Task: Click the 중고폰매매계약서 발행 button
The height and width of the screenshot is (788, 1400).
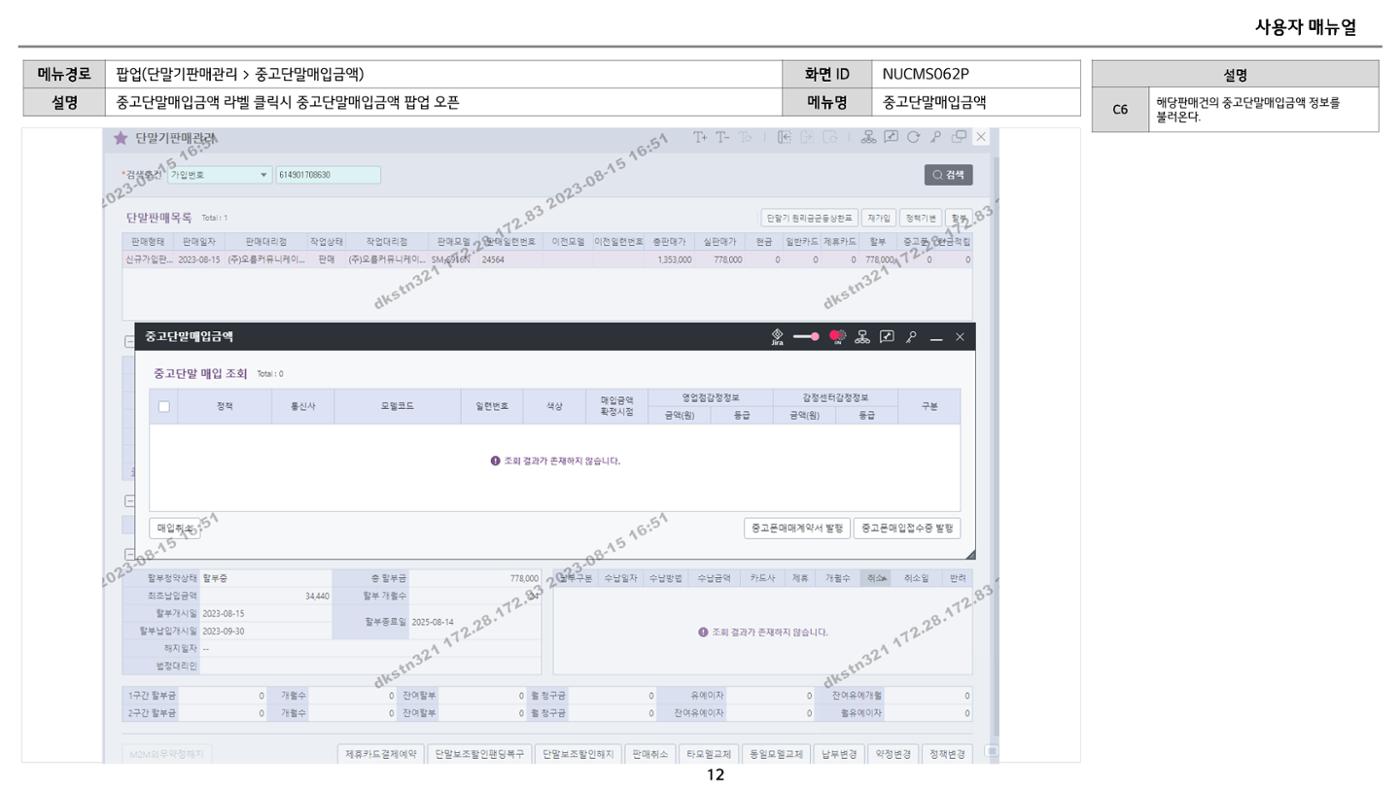Action: 798,527
